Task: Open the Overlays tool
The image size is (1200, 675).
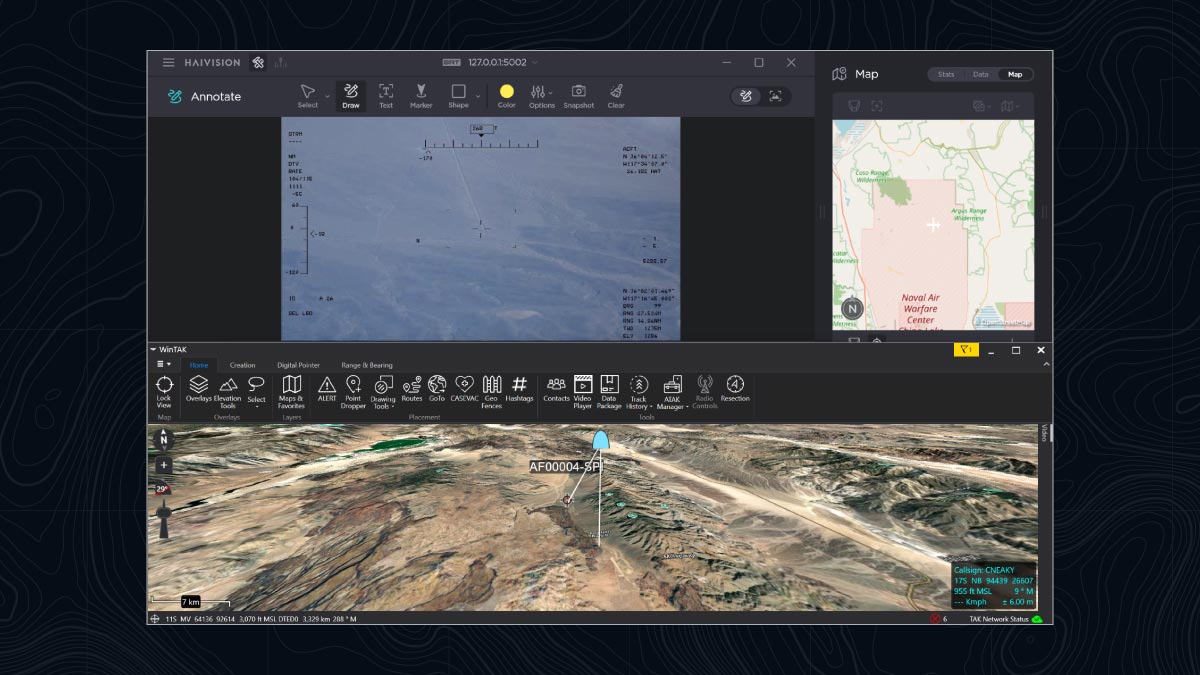Action: 198,390
